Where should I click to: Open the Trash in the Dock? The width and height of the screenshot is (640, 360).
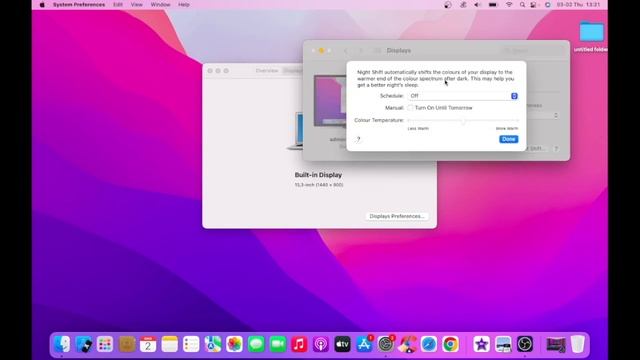click(577, 344)
